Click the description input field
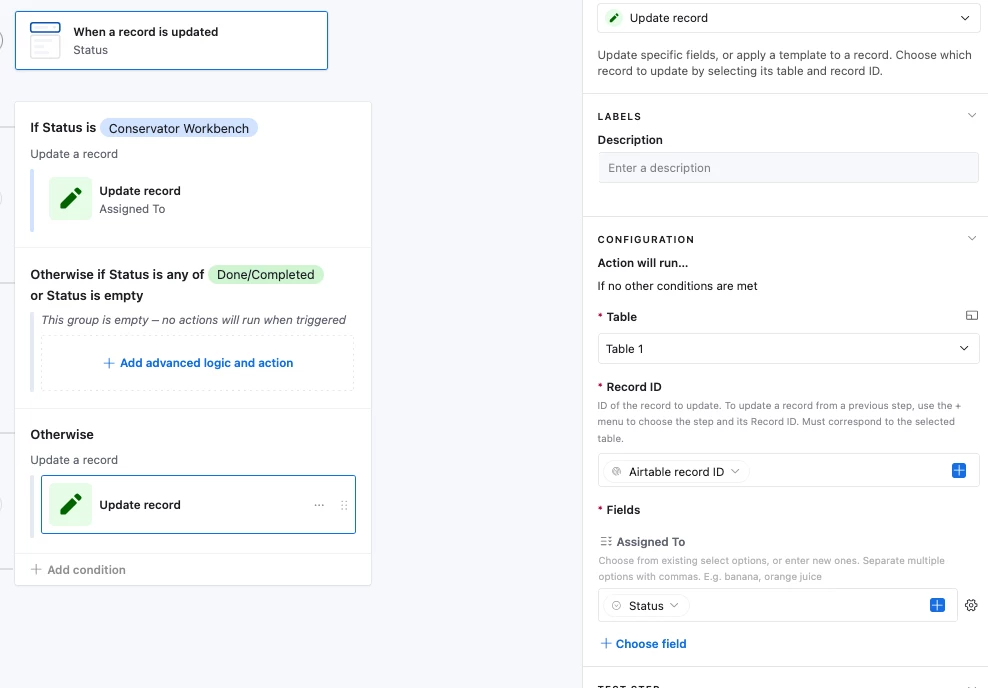This screenshot has height=688, width=988. (788, 168)
